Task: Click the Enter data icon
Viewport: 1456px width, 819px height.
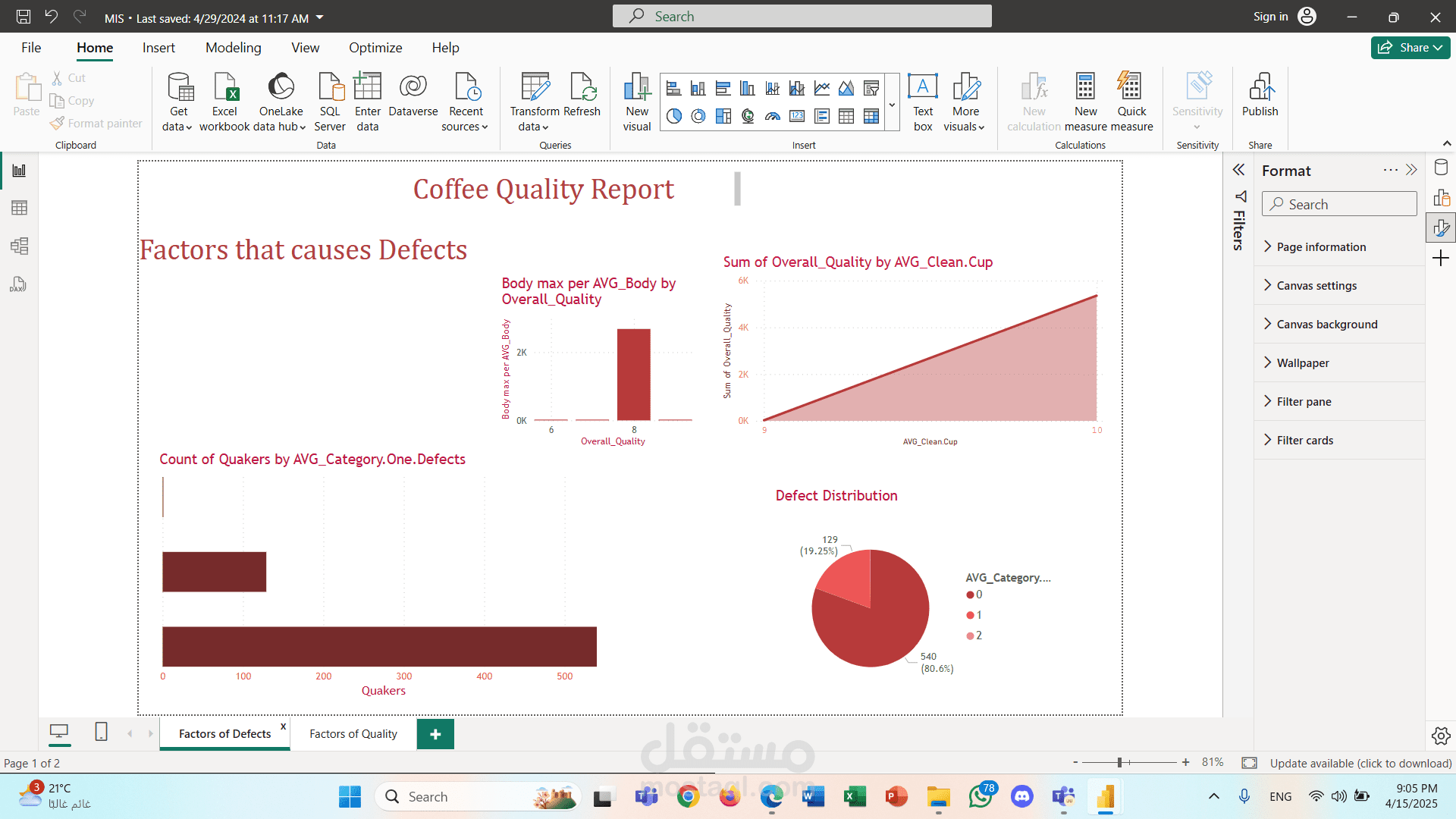Action: [x=368, y=102]
